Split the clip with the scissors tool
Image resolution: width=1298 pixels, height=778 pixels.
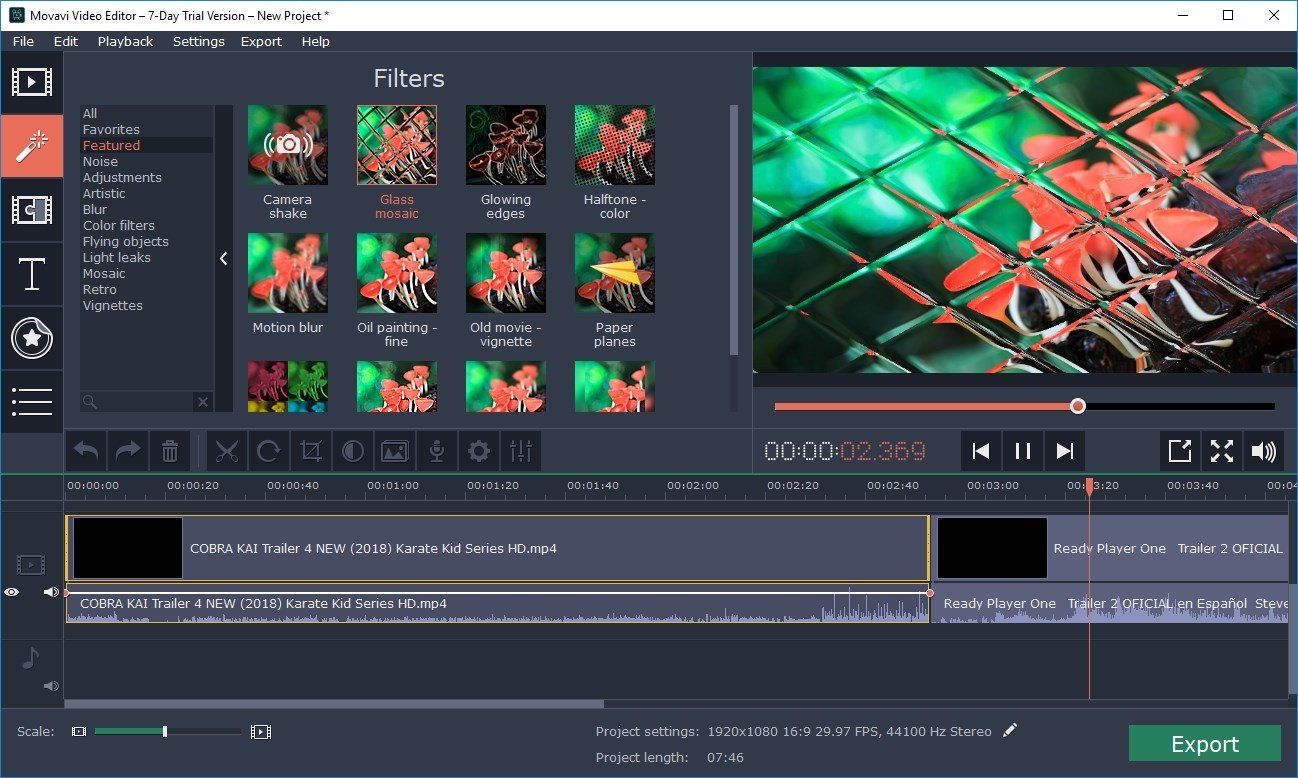pos(227,450)
